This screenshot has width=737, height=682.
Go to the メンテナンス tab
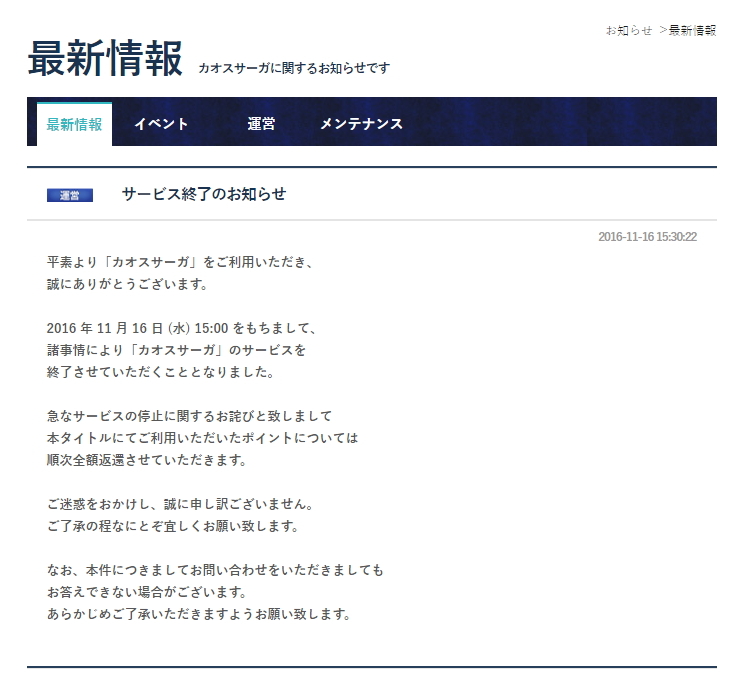(361, 124)
